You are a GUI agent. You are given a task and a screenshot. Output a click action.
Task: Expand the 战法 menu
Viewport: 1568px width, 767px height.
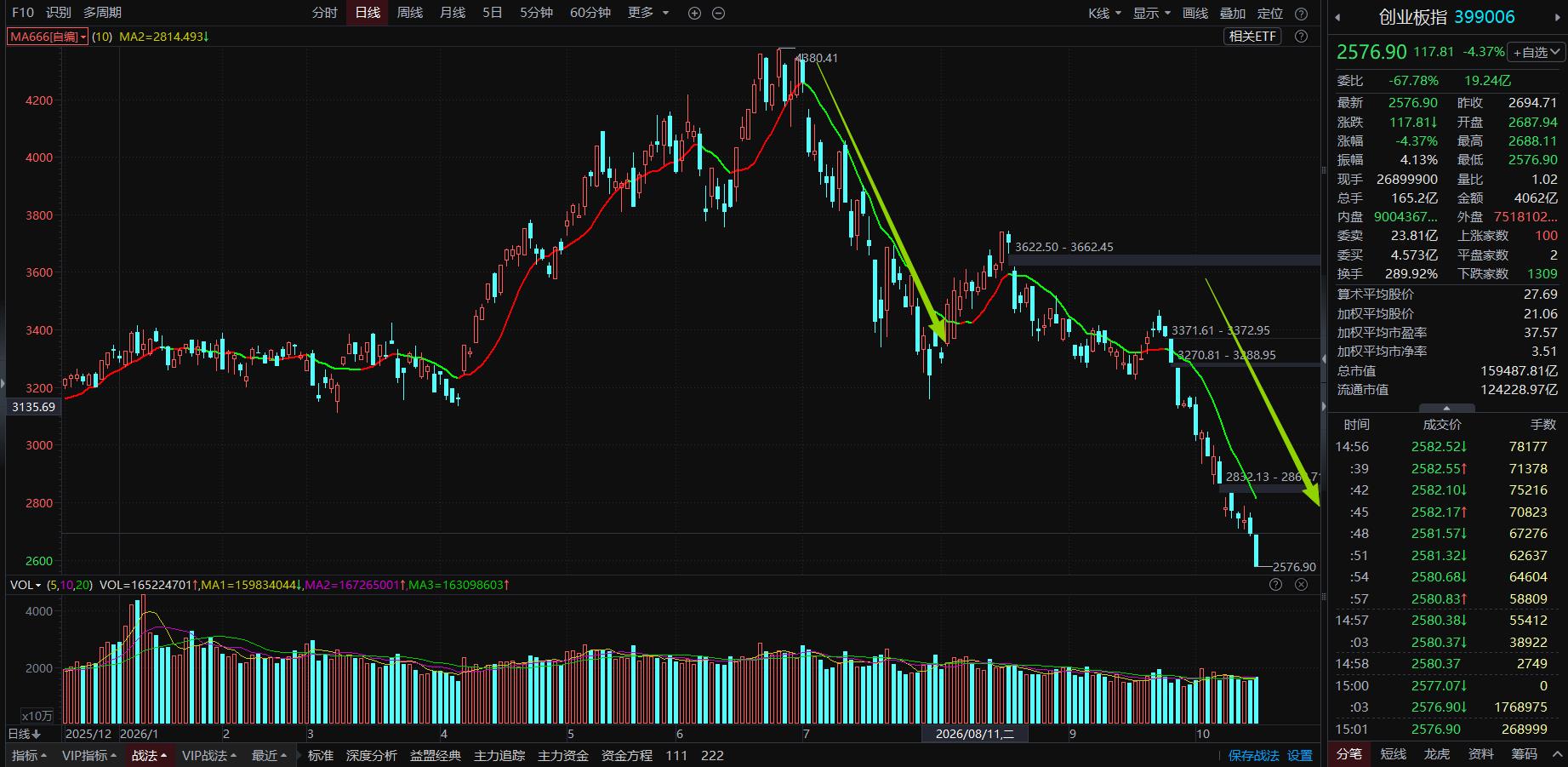click(149, 755)
